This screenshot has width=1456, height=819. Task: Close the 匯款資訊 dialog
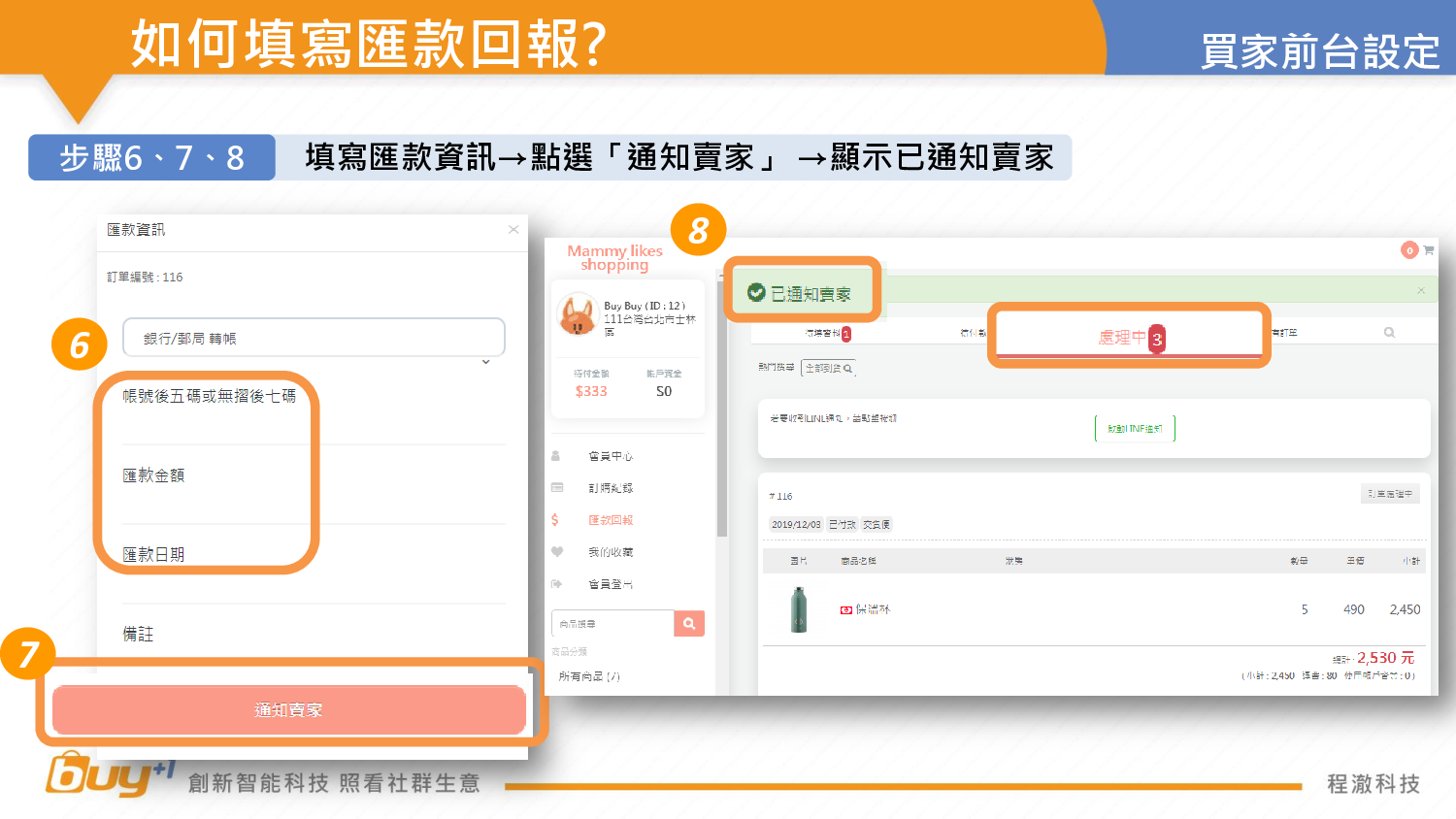pyautogui.click(x=513, y=230)
